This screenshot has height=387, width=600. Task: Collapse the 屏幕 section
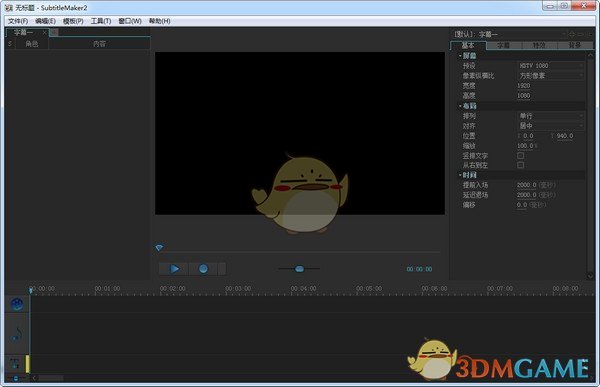tap(460, 56)
